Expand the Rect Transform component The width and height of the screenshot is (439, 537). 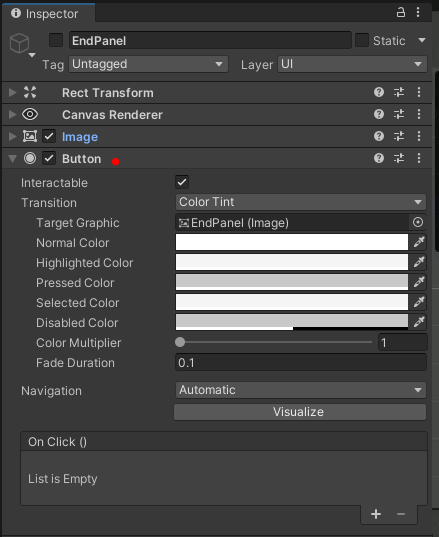tap(13, 92)
